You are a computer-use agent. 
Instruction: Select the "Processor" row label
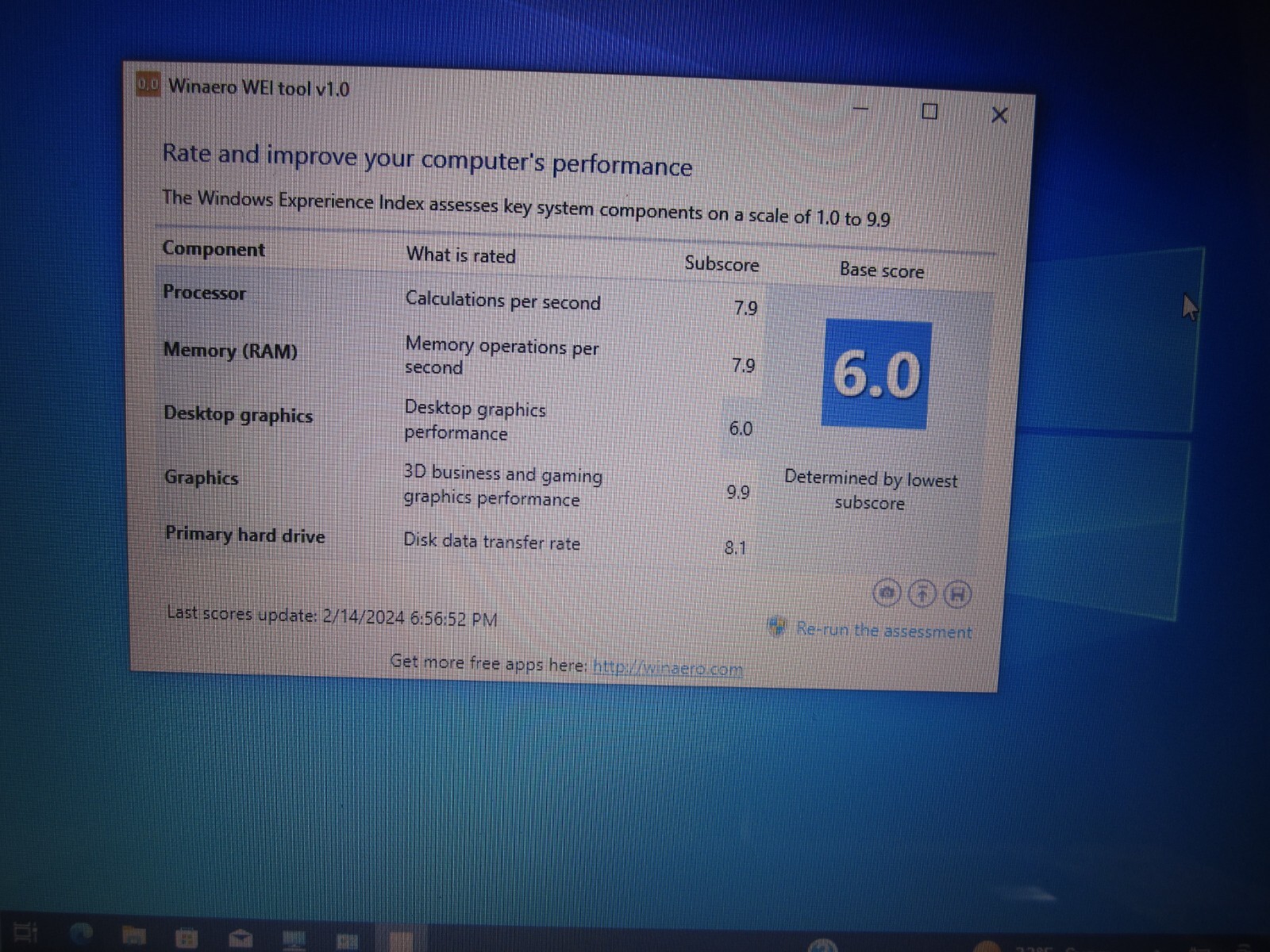pos(204,292)
